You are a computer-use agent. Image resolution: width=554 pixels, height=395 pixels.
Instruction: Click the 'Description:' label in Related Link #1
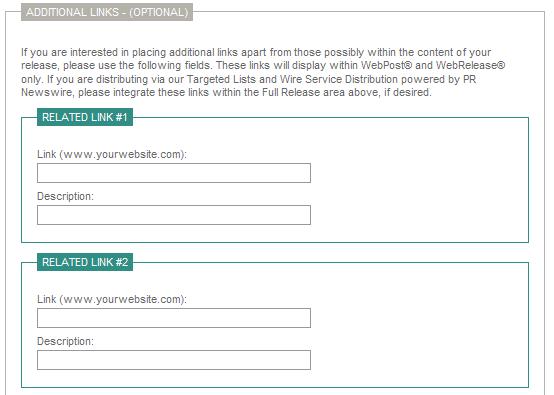(x=65, y=196)
